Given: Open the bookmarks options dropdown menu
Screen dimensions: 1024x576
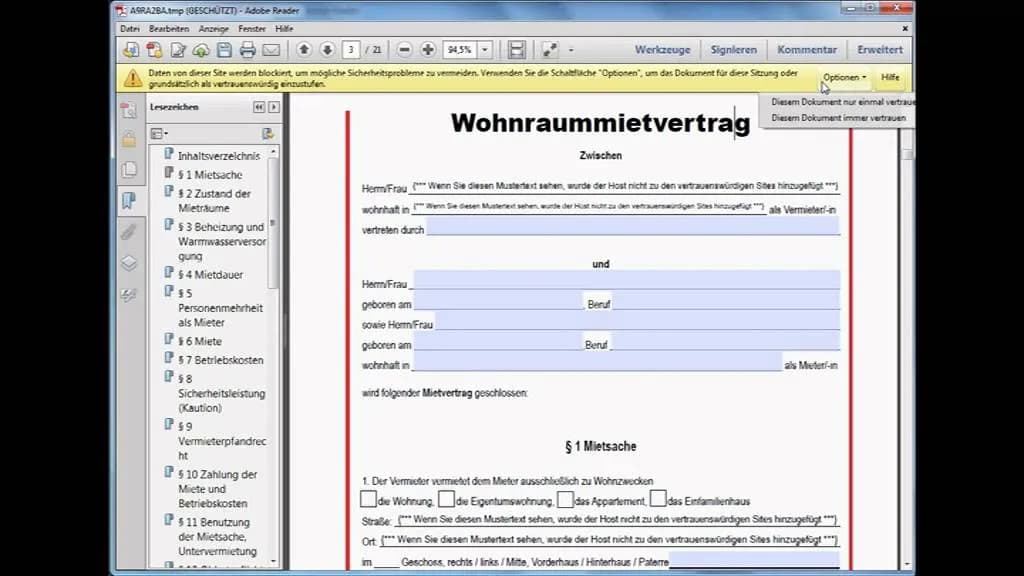Looking at the screenshot, I should [159, 133].
